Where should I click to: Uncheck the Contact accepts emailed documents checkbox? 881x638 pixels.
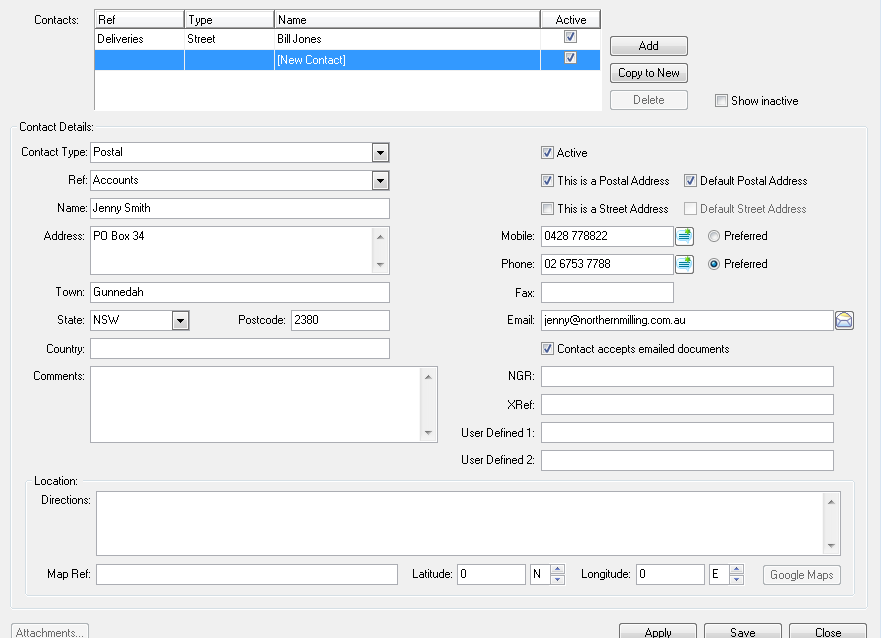click(x=547, y=349)
